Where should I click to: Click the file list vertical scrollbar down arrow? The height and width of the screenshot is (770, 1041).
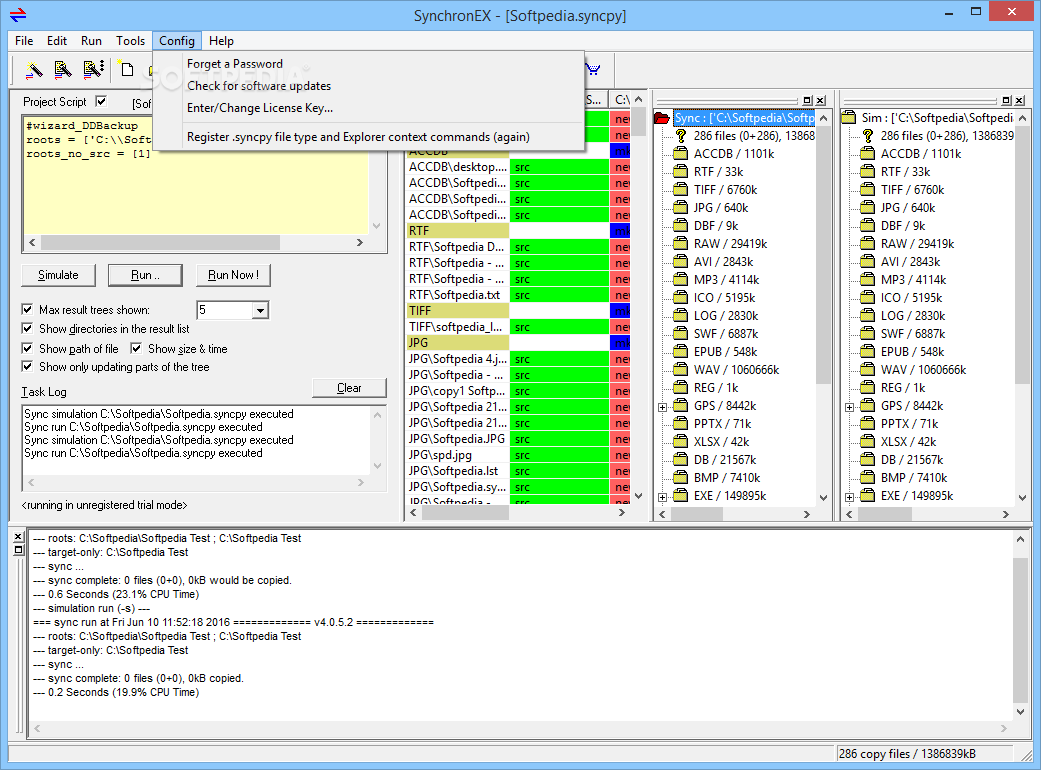click(x=639, y=495)
